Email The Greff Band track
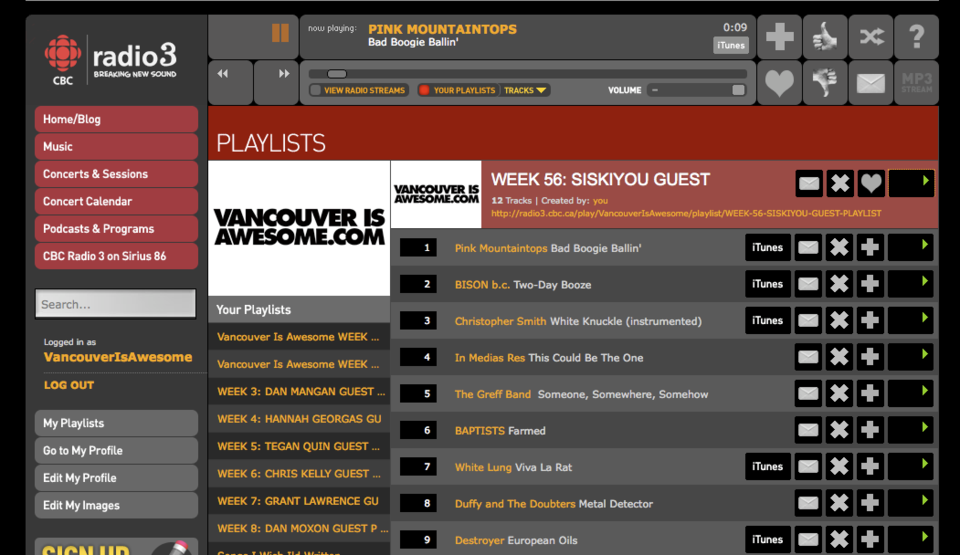The image size is (960, 555). (x=808, y=393)
